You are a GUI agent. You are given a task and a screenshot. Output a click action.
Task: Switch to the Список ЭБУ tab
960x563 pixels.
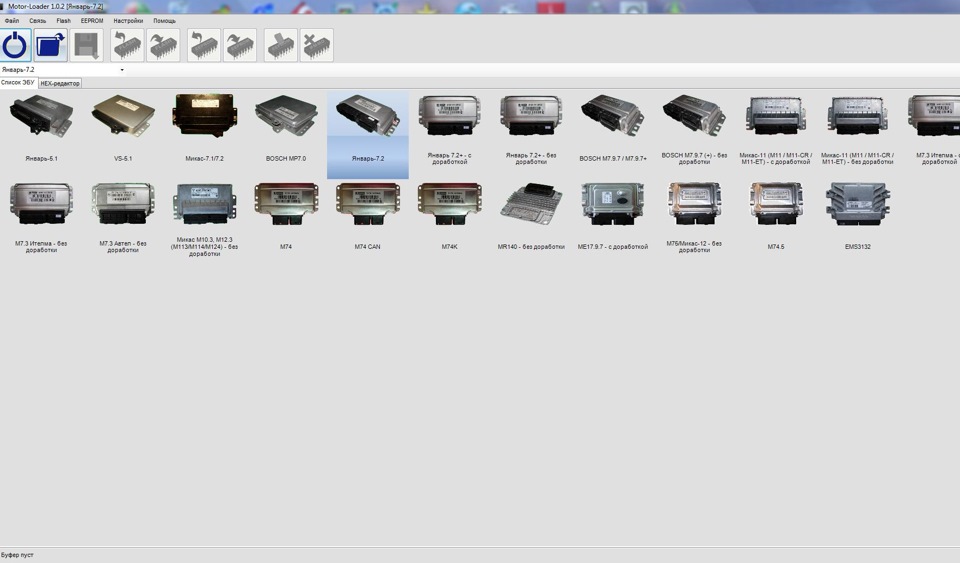pyautogui.click(x=18, y=83)
